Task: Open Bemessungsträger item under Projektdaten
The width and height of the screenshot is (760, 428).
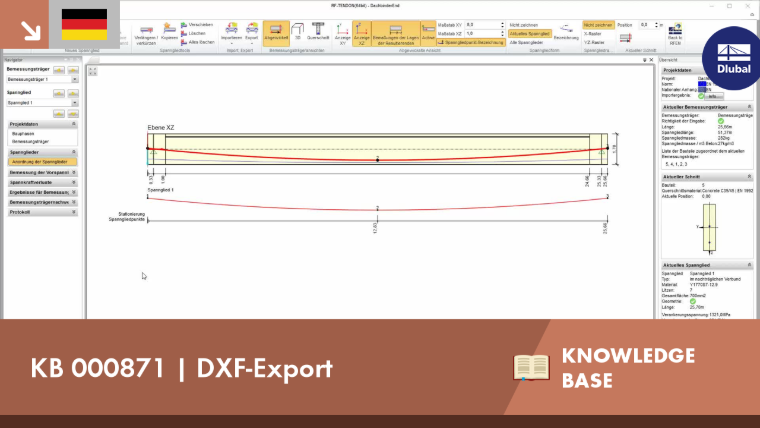Action: pos(31,142)
